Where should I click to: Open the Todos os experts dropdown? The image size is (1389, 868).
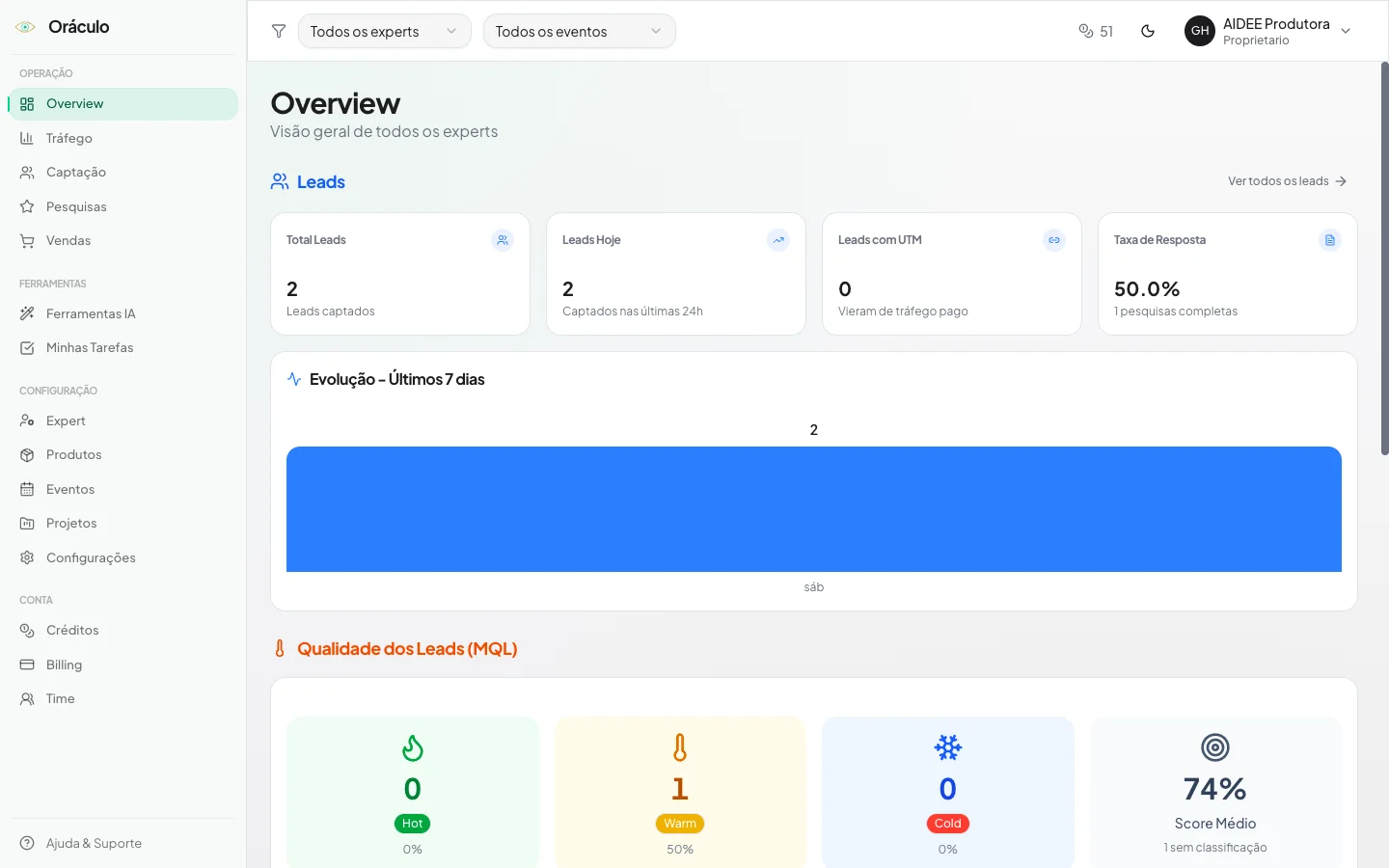coord(384,31)
